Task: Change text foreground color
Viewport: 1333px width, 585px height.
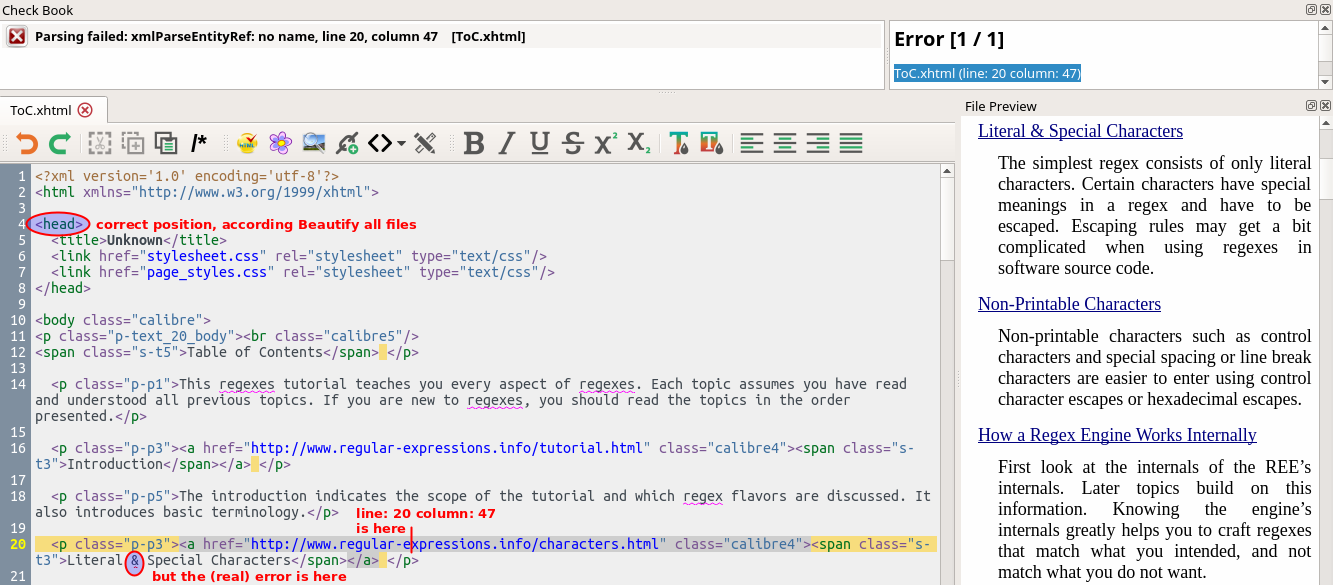Action: (x=679, y=143)
